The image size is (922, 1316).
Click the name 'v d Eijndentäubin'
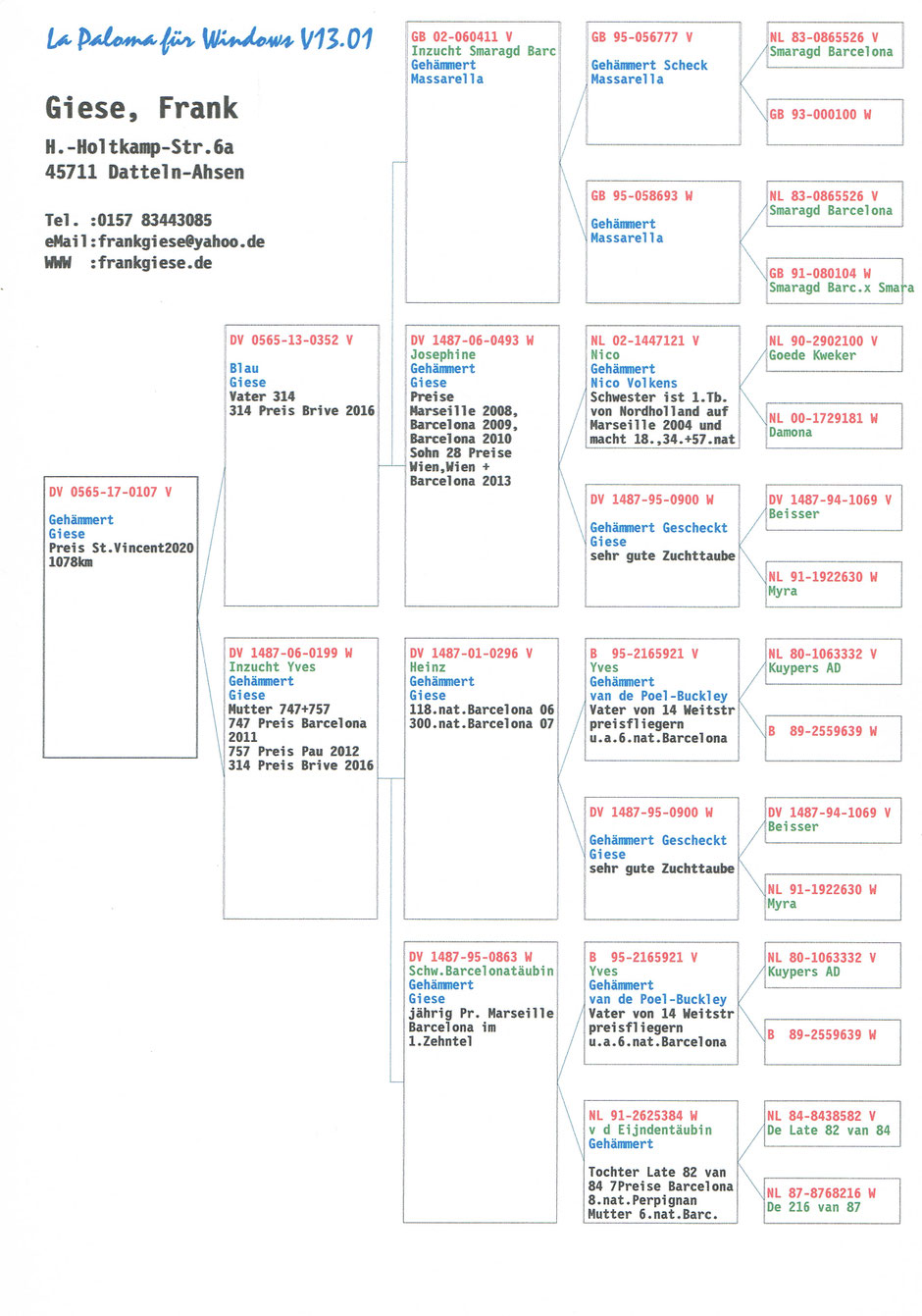(650, 1130)
